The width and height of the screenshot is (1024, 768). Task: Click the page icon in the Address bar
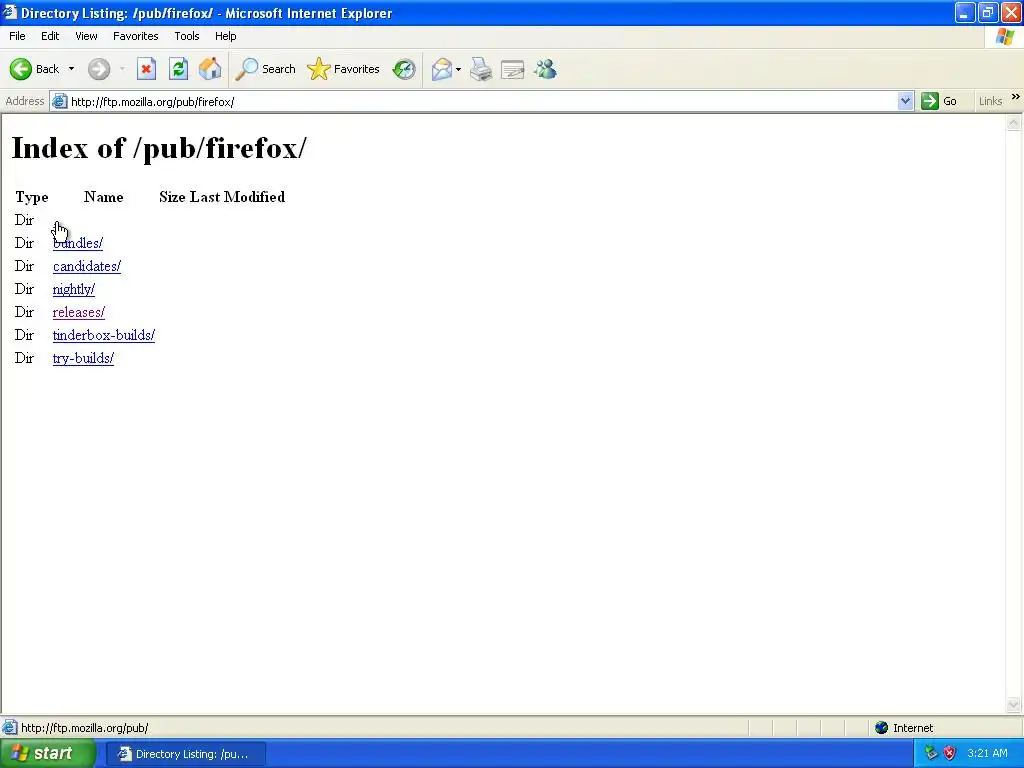(x=59, y=101)
